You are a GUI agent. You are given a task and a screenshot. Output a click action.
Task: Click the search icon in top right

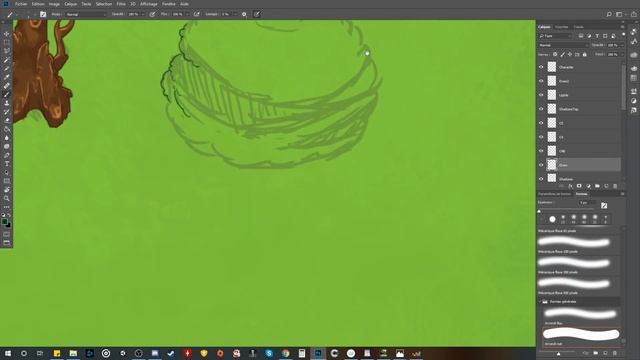[x=609, y=14]
